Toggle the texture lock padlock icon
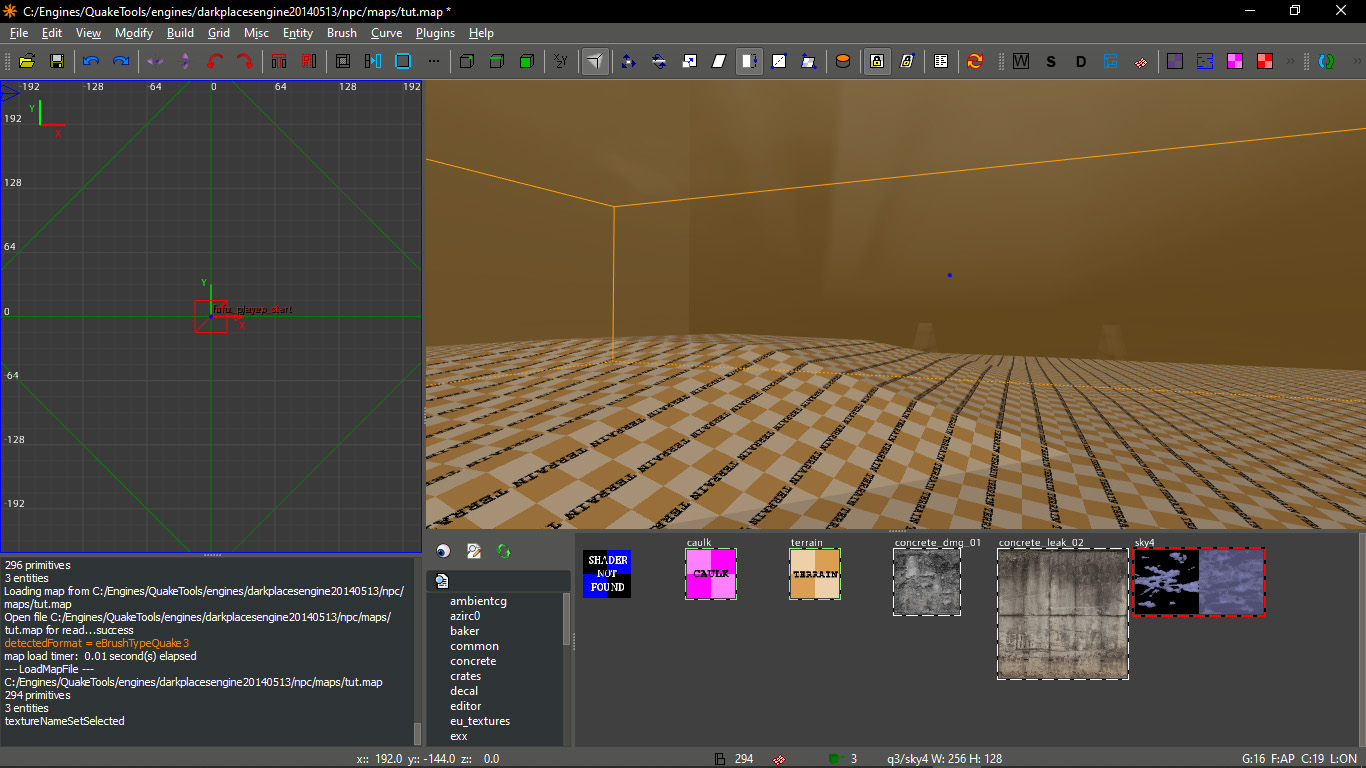The width and height of the screenshot is (1366, 768). 876,61
